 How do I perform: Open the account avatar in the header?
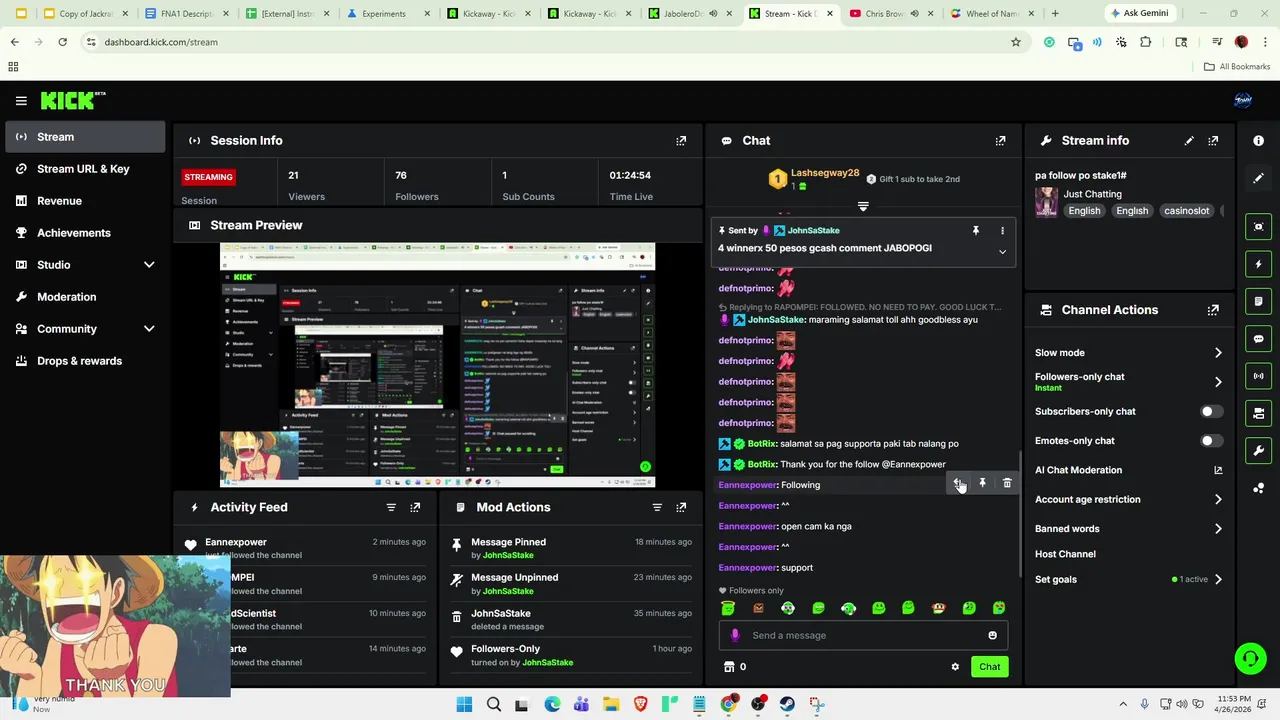(1243, 100)
